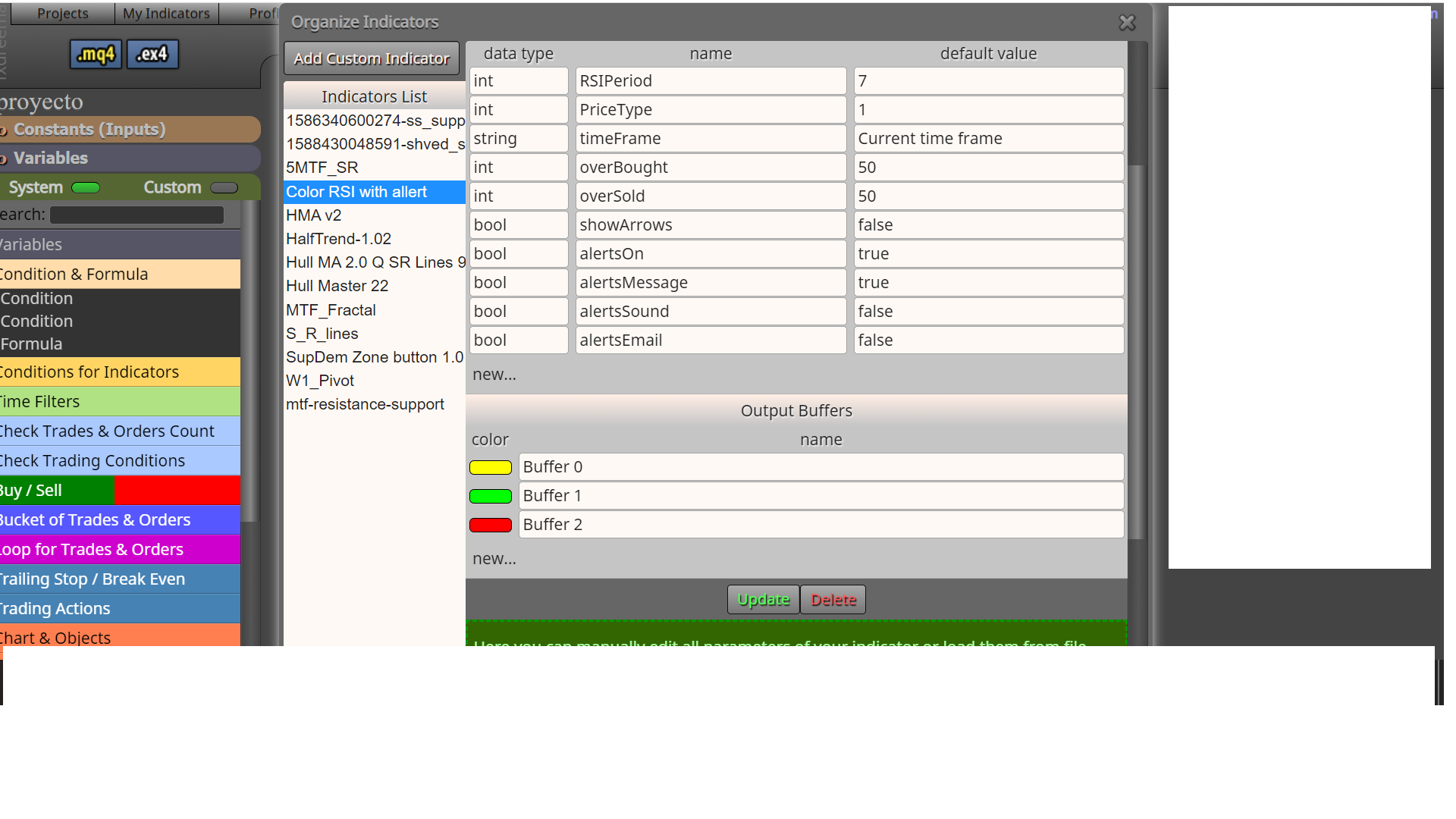1456x819 pixels.
Task: Toggle the Custom switch
Action: (224, 188)
